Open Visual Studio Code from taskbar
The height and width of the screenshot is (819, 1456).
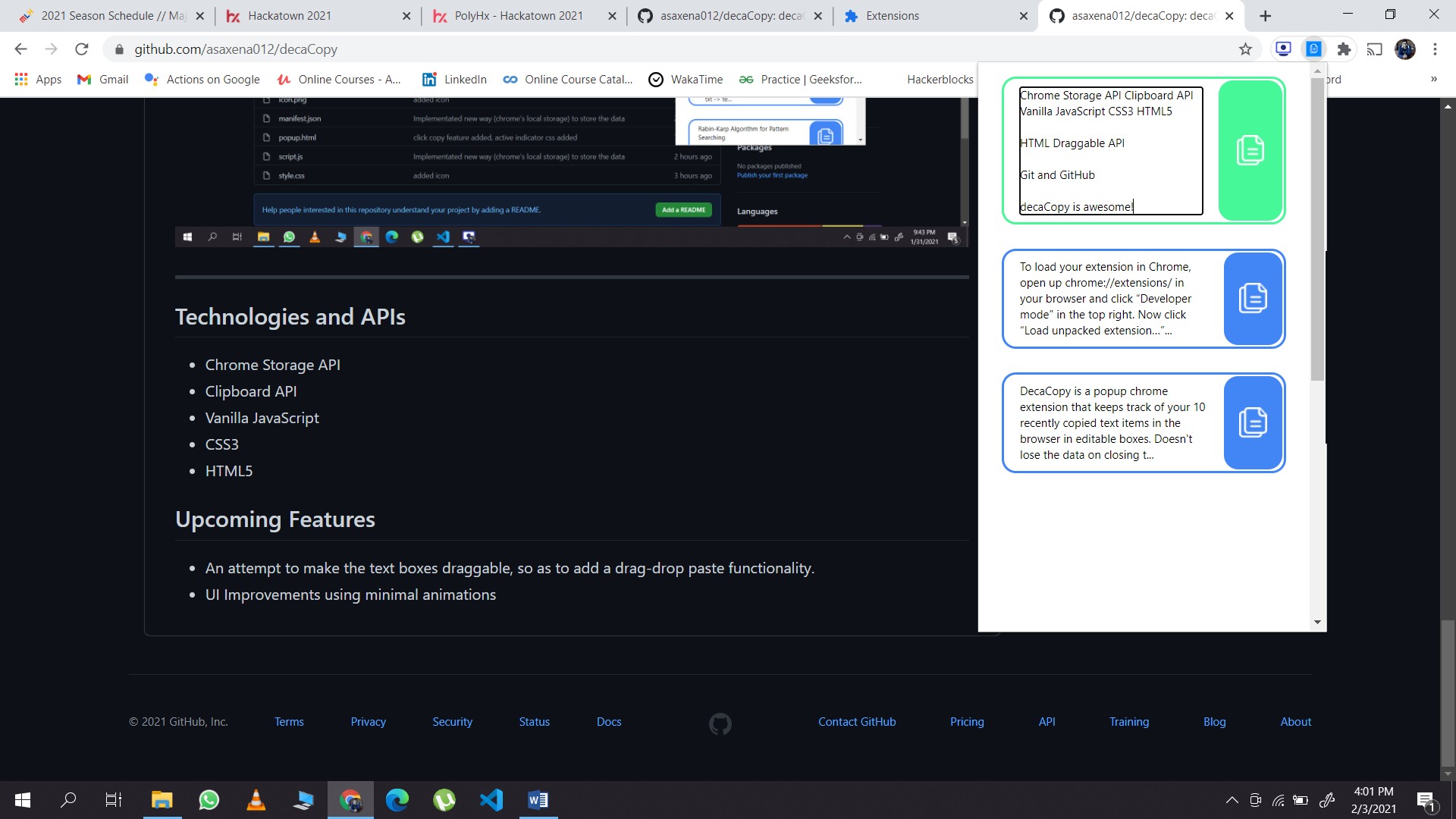tap(491, 800)
